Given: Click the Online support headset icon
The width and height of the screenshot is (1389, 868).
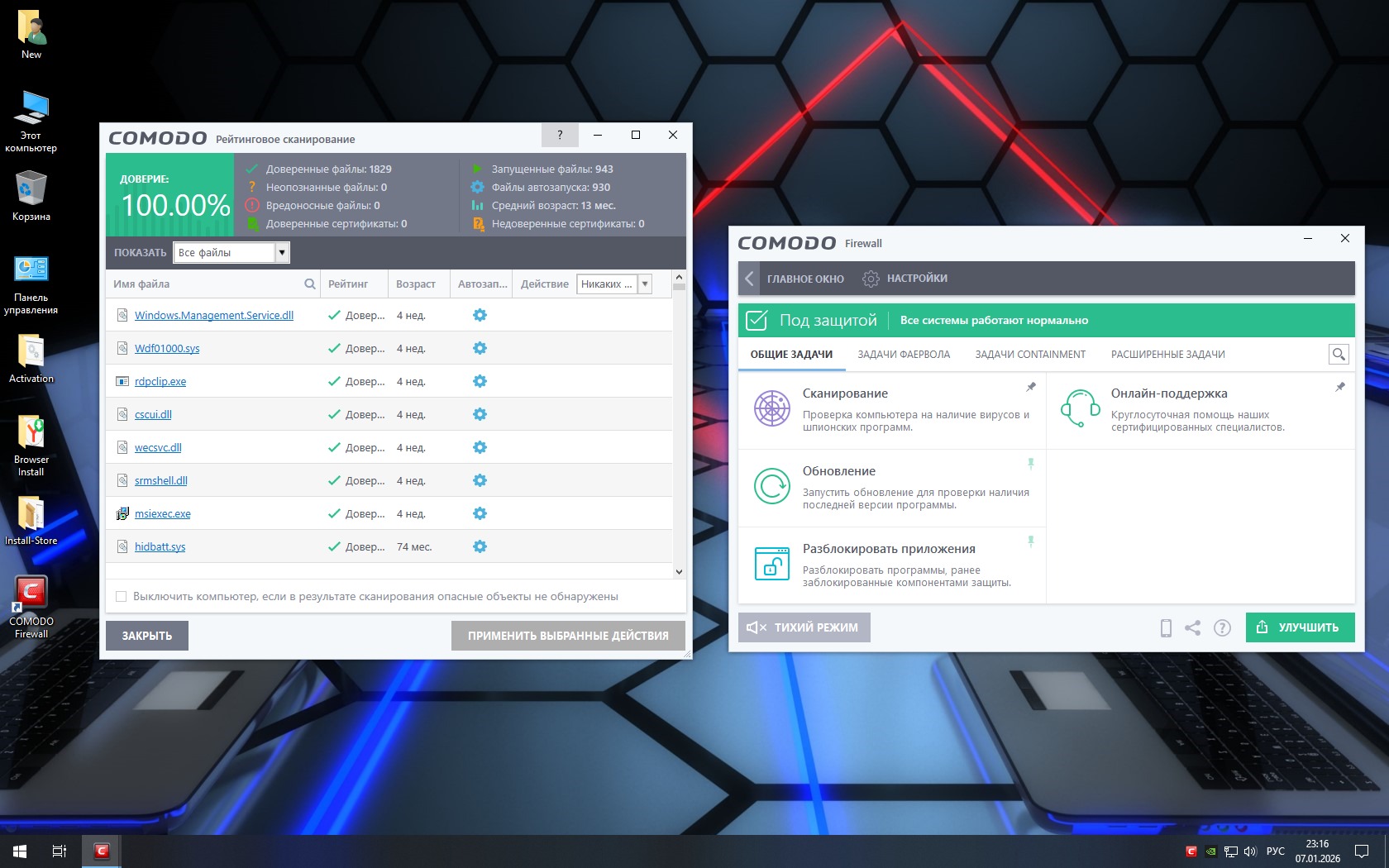Looking at the screenshot, I should 1080,408.
